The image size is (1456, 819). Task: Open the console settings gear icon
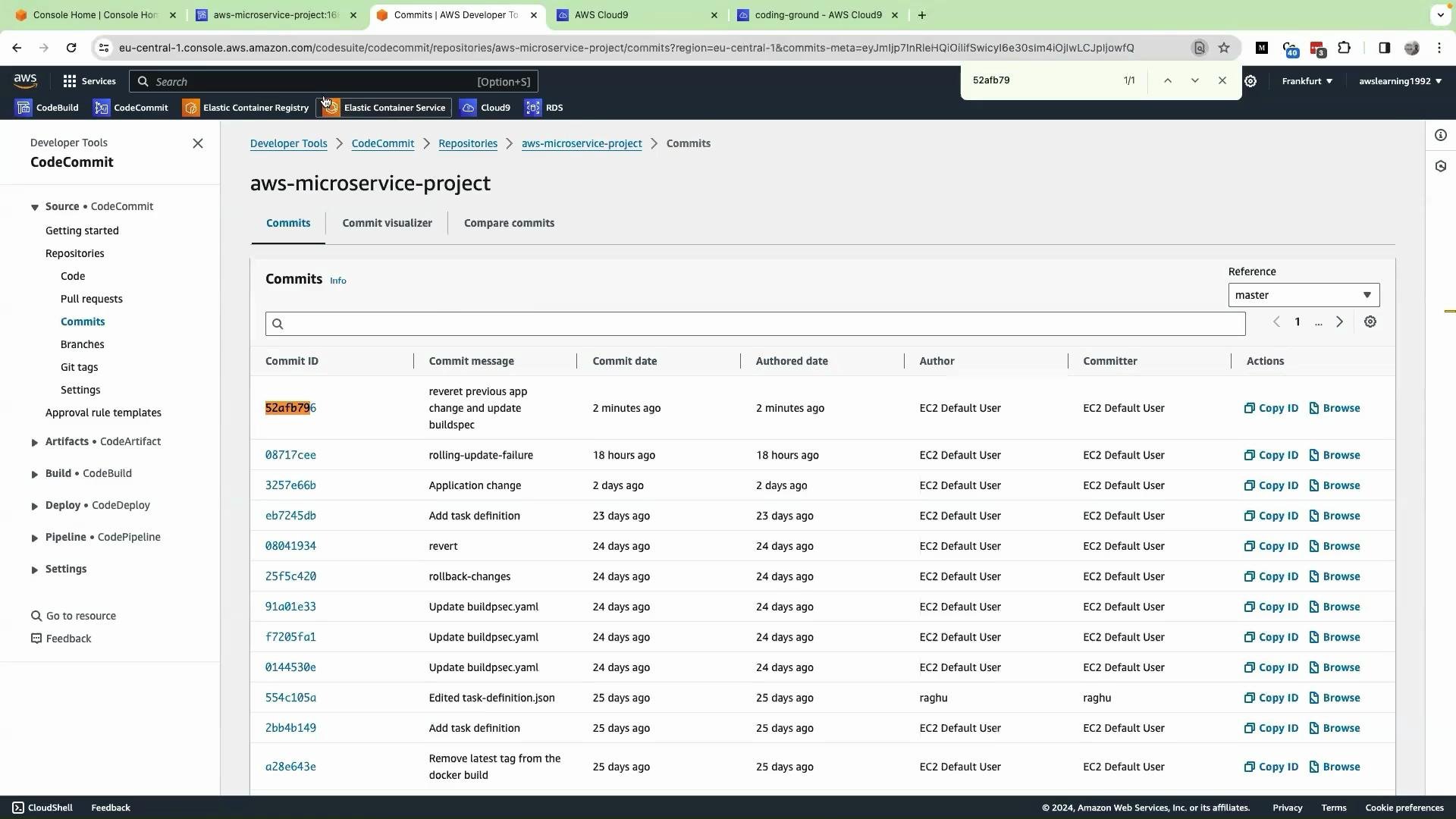tap(1250, 81)
